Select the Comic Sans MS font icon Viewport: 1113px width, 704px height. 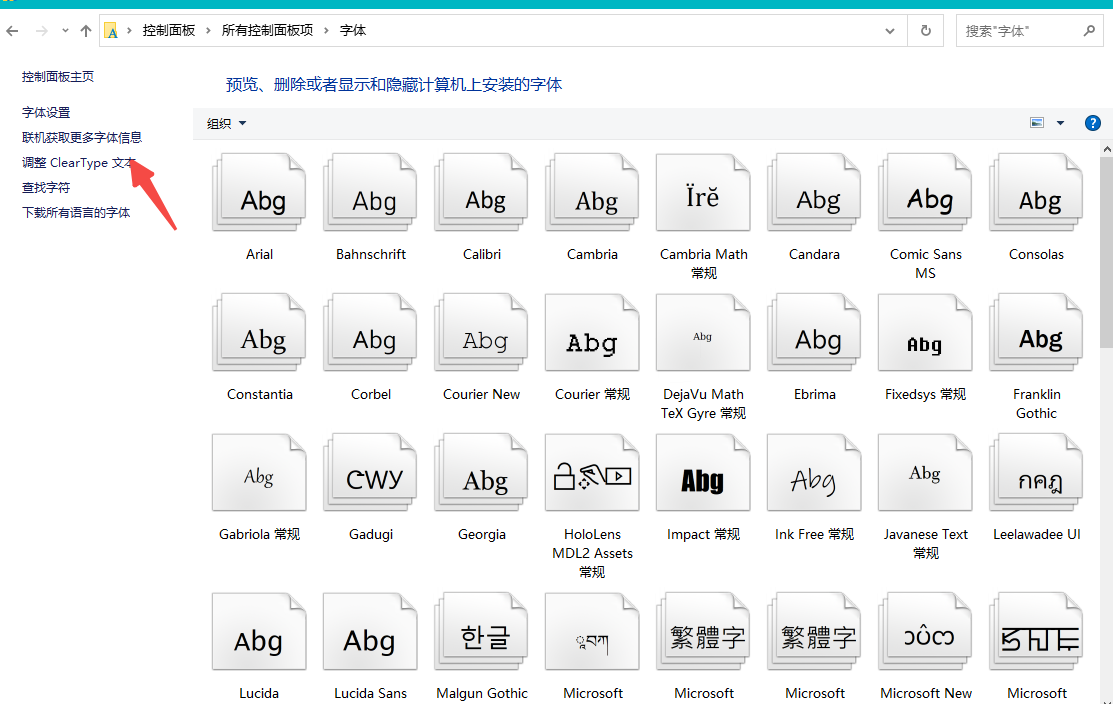click(925, 193)
